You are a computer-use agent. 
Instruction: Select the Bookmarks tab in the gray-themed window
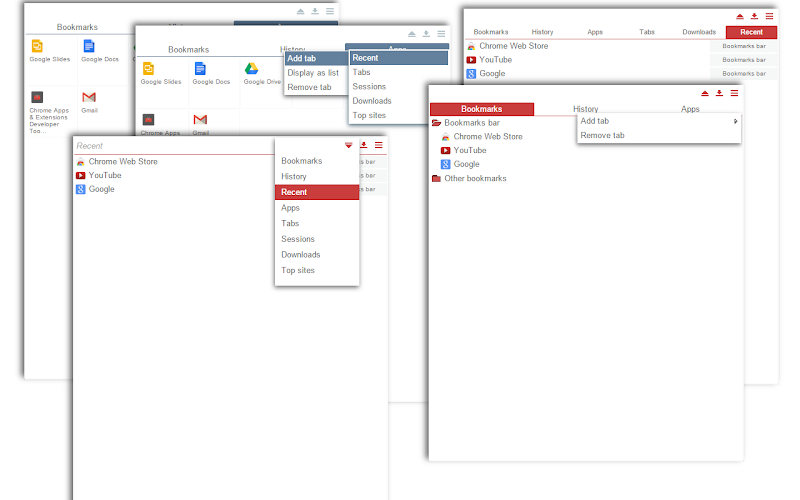coord(77,27)
